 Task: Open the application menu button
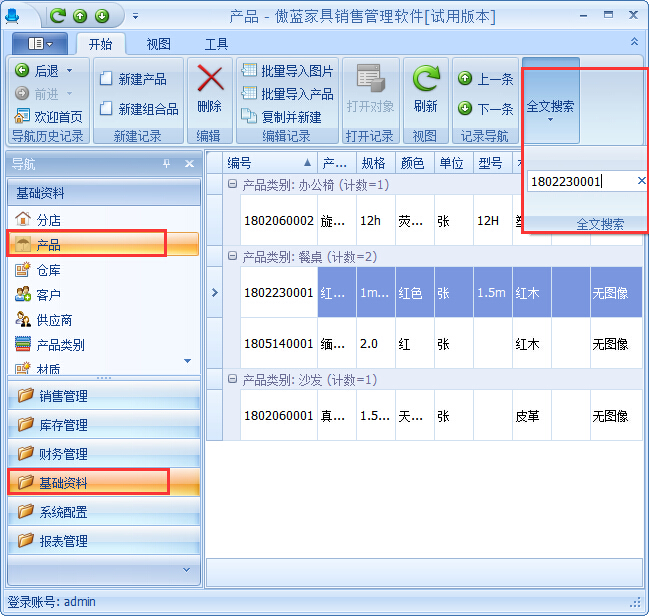click(40, 43)
